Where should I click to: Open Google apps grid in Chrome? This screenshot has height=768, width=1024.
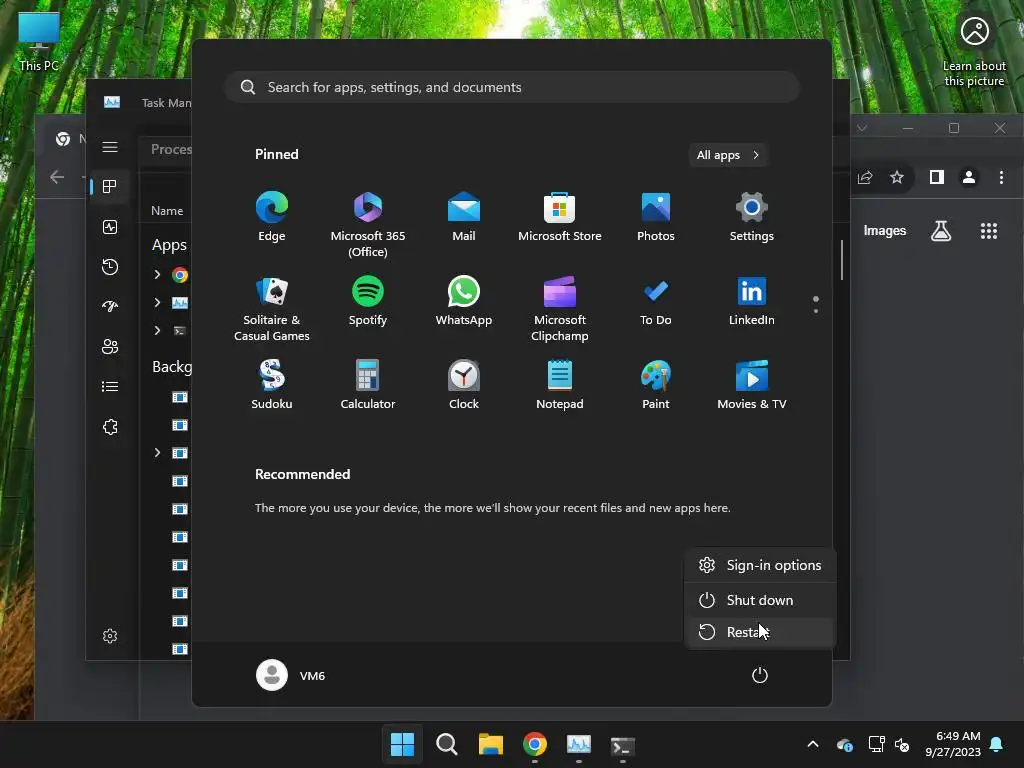pyautogui.click(x=989, y=231)
